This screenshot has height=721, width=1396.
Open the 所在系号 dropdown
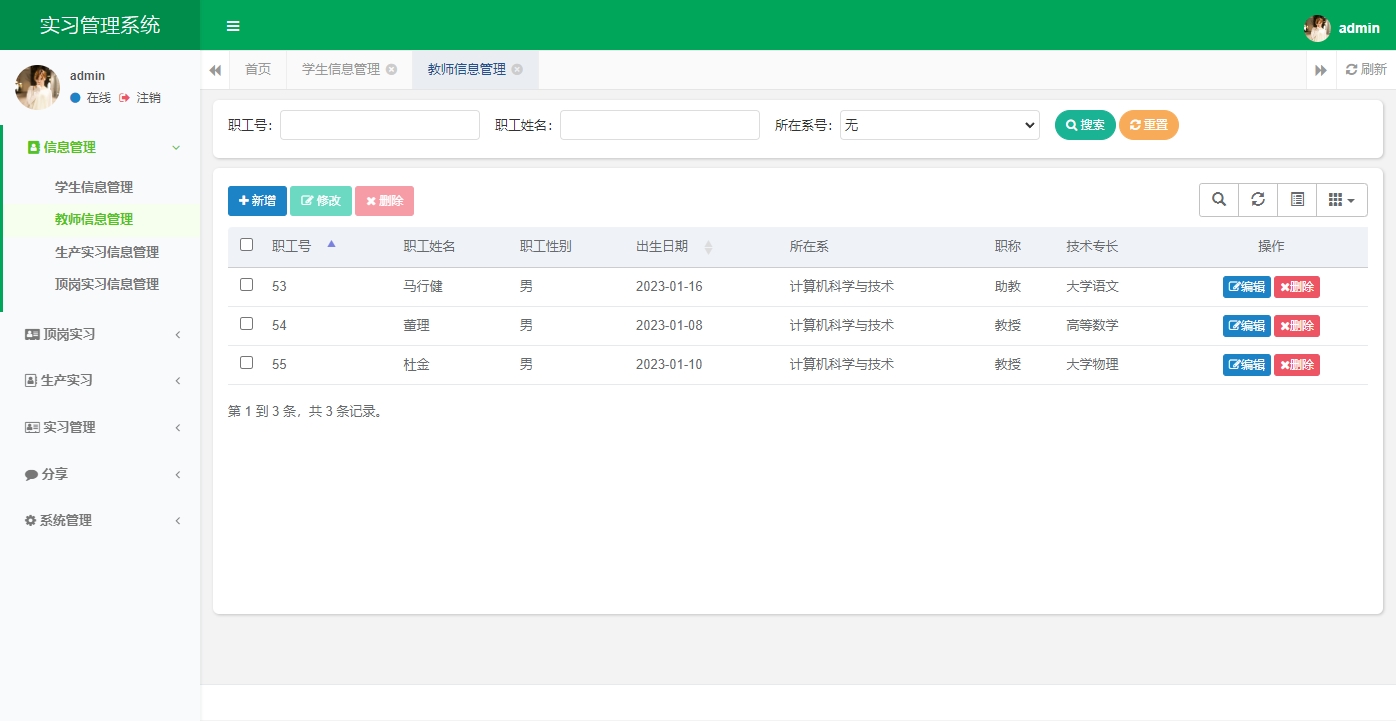point(940,125)
